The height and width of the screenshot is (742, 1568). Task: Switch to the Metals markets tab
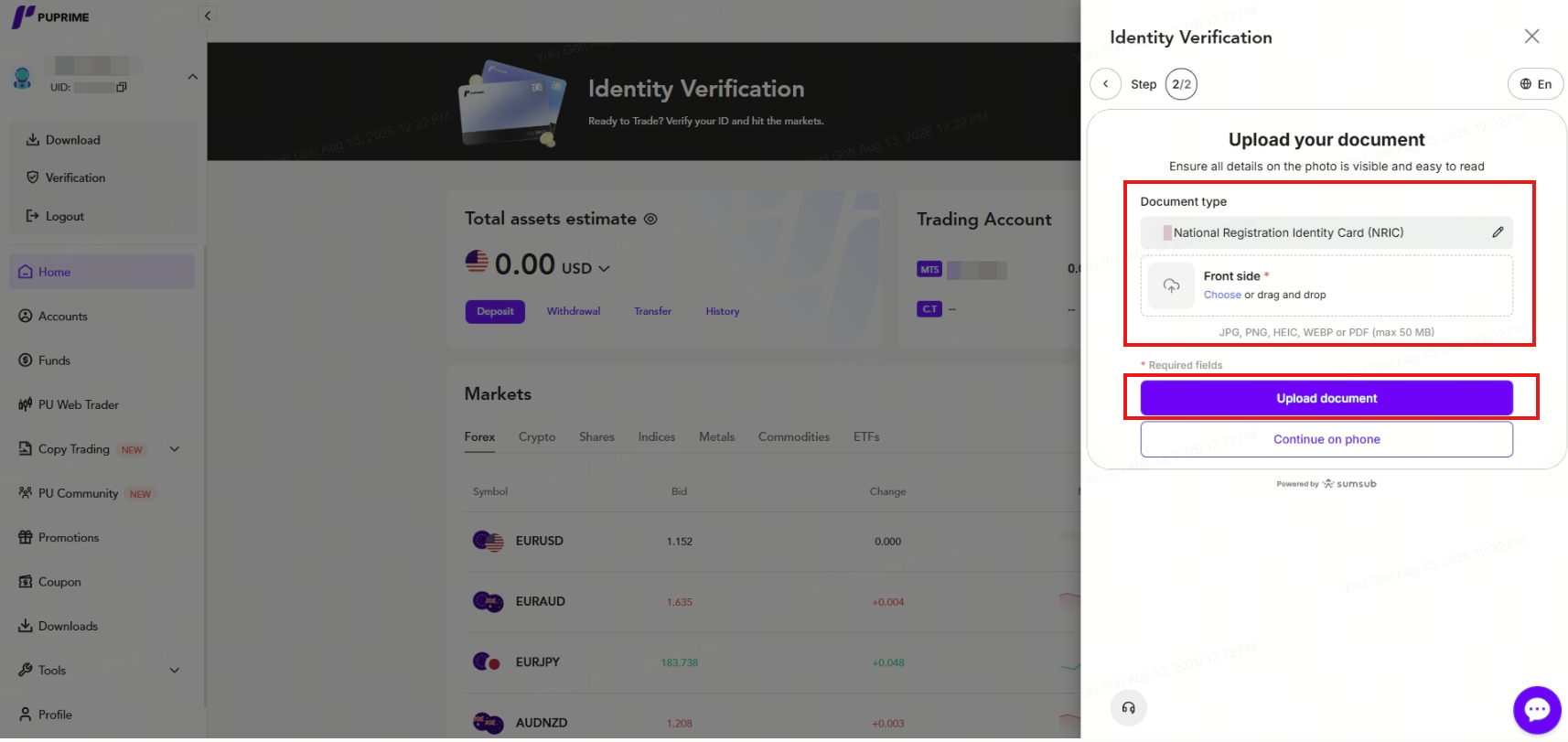point(716,437)
